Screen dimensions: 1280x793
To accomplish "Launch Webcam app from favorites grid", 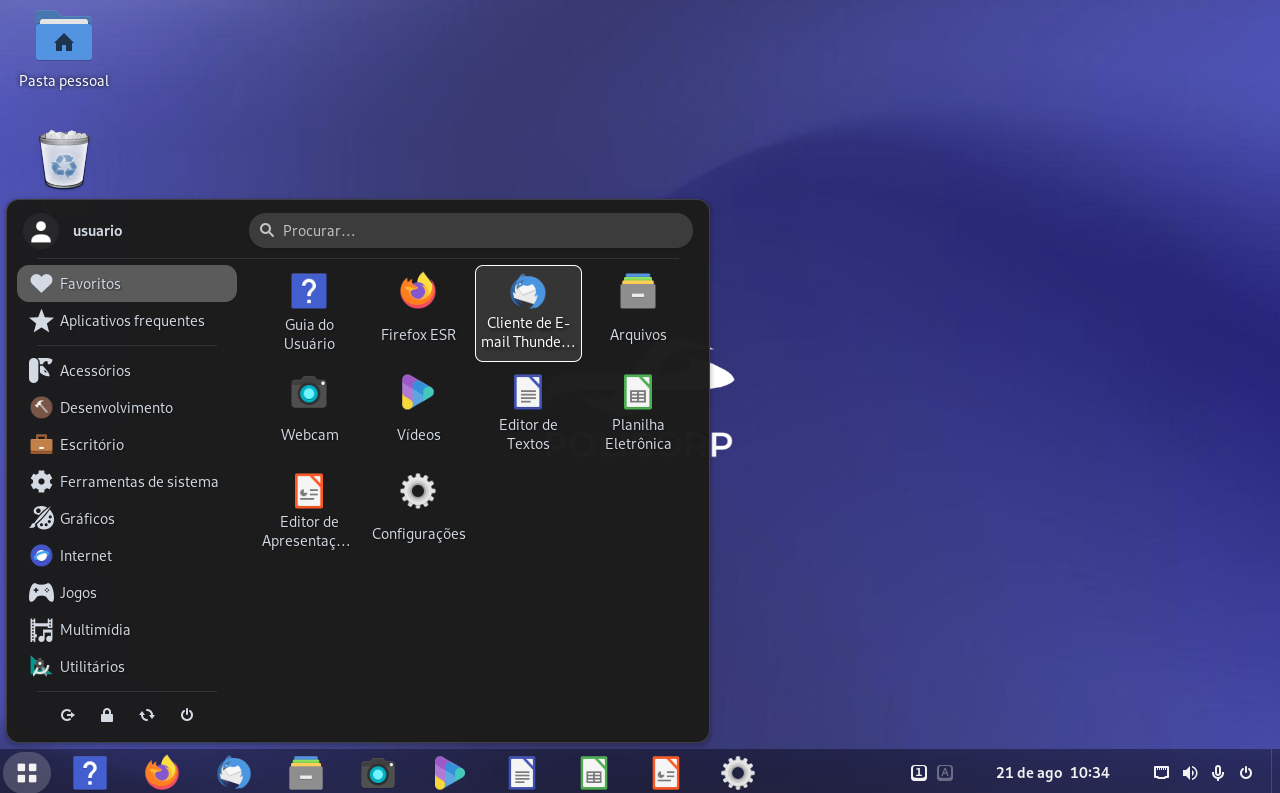I will pyautogui.click(x=309, y=411).
